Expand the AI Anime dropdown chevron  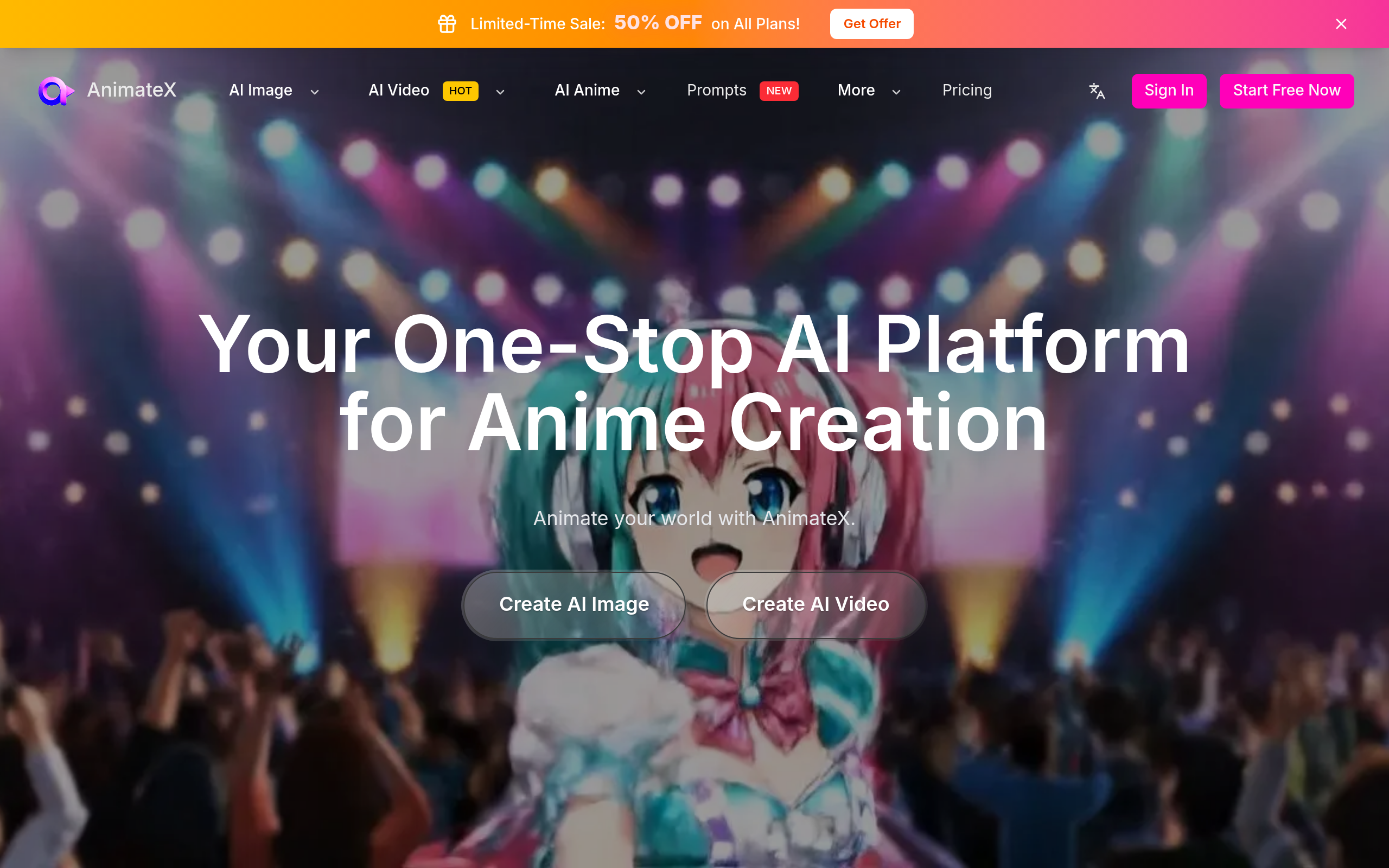[641, 92]
